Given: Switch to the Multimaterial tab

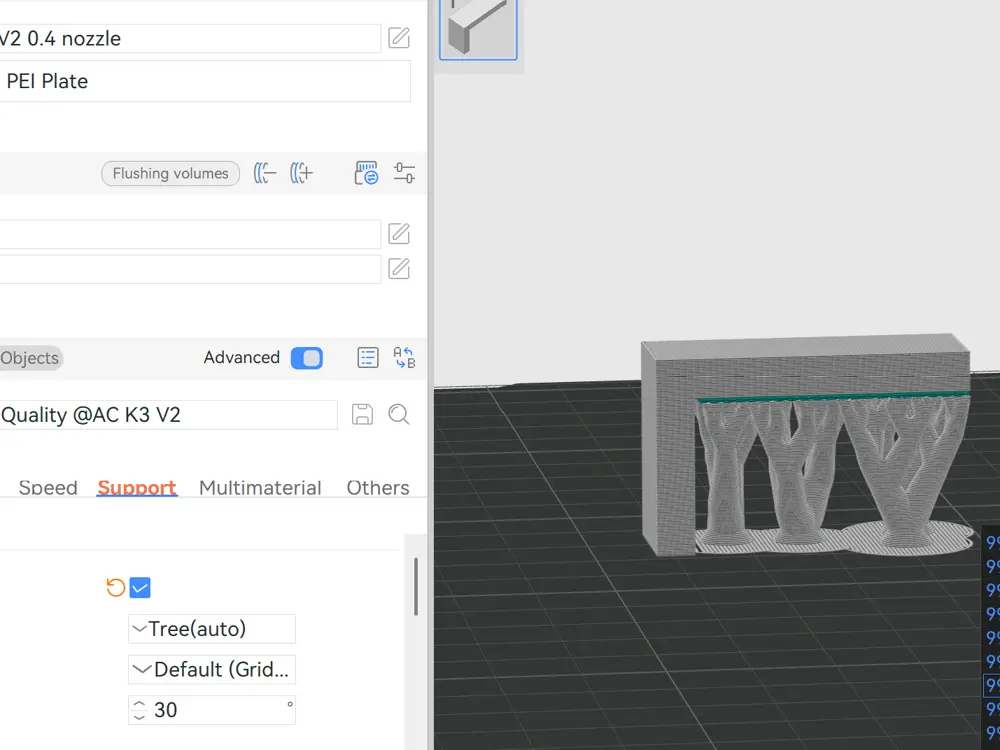Looking at the screenshot, I should pyautogui.click(x=260, y=488).
